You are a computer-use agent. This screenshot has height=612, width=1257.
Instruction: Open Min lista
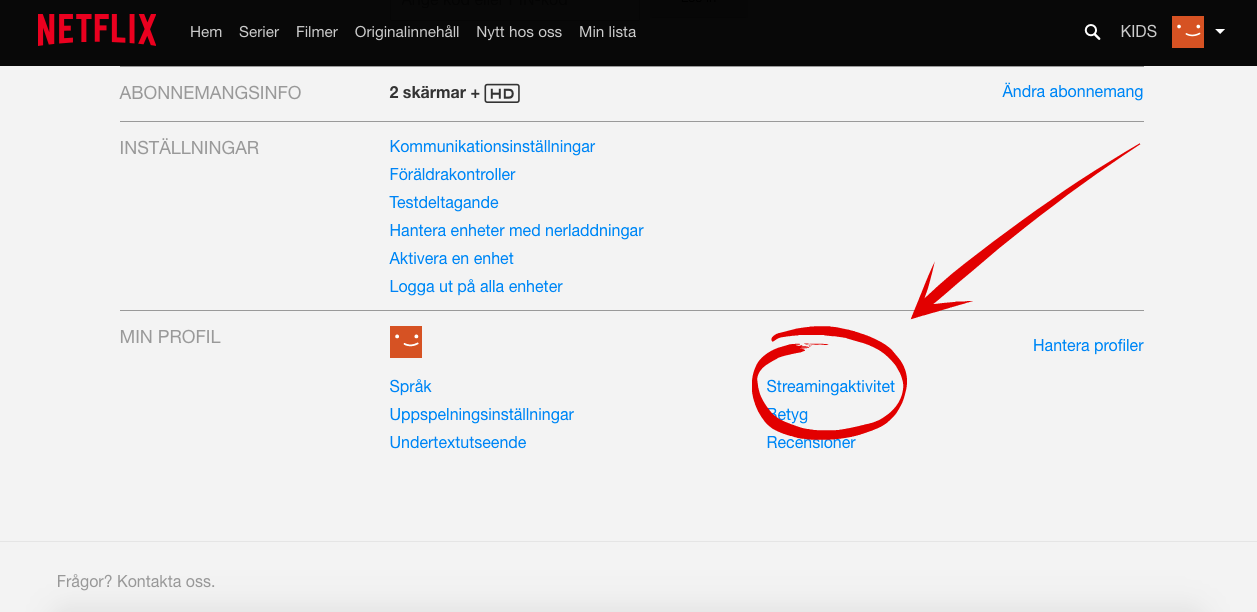608,32
